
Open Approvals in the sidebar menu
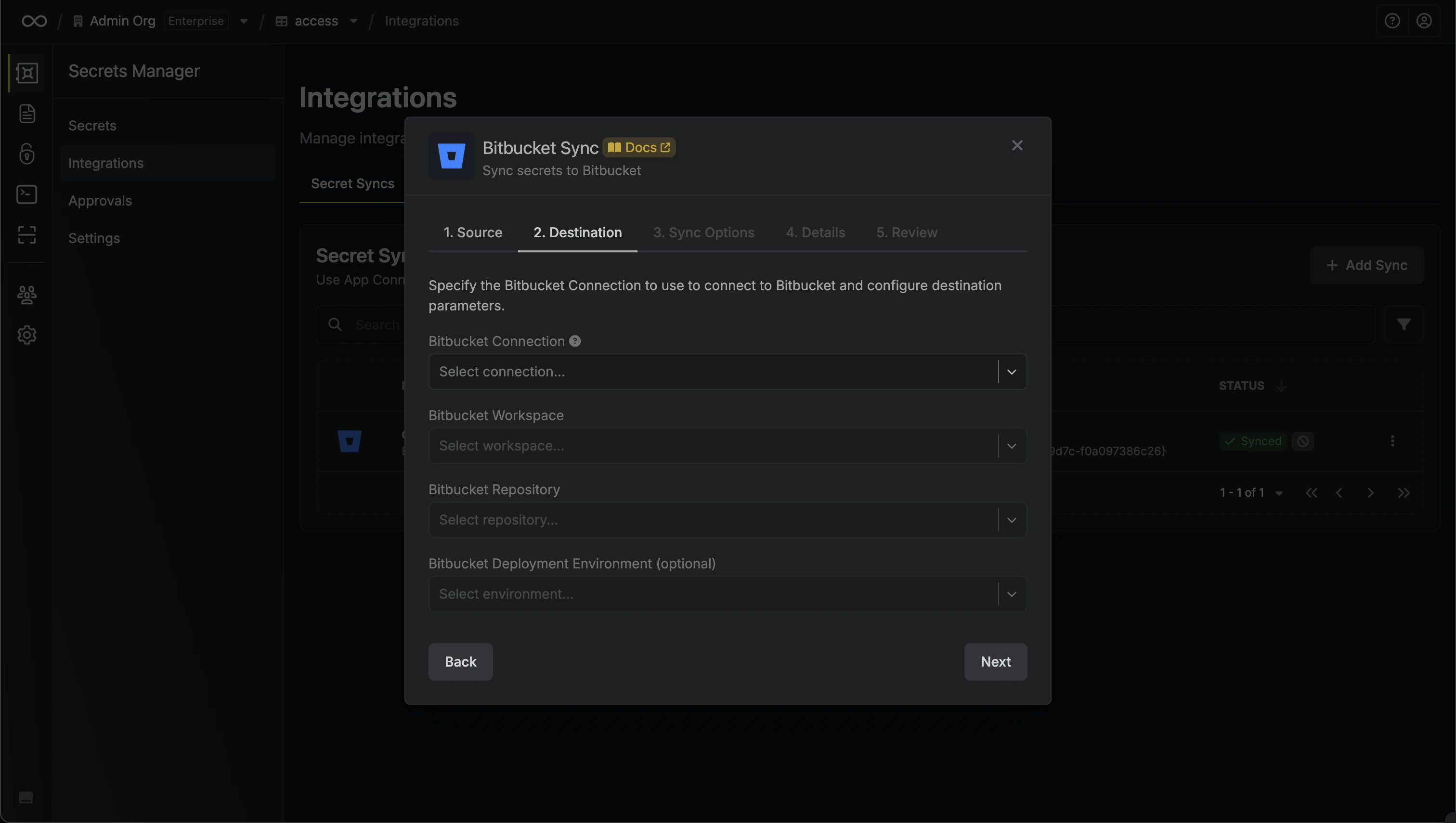(x=168, y=201)
